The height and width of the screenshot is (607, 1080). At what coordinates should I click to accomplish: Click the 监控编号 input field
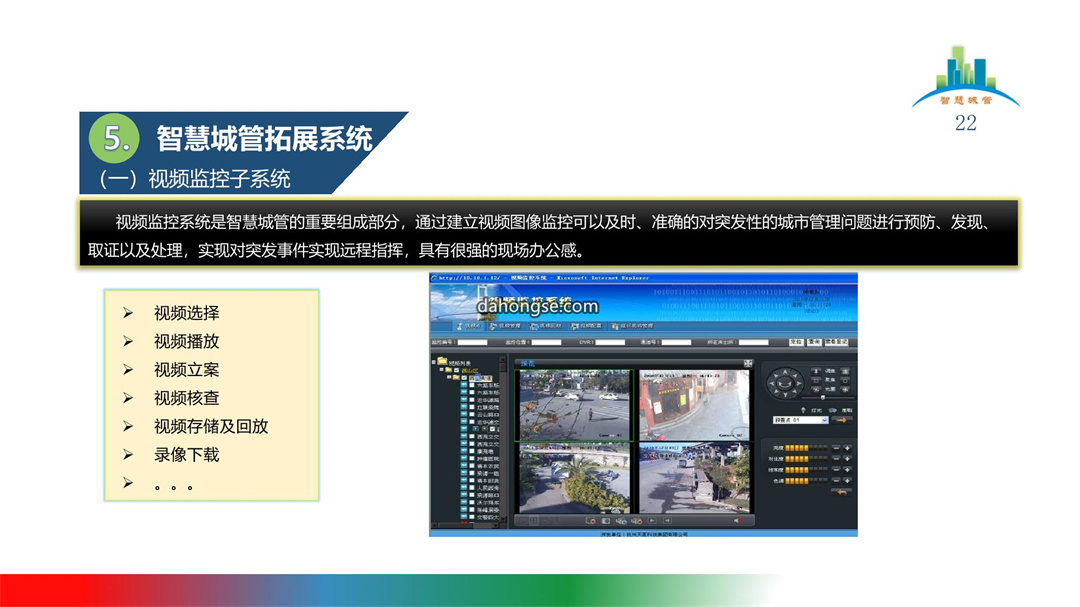click(472, 342)
